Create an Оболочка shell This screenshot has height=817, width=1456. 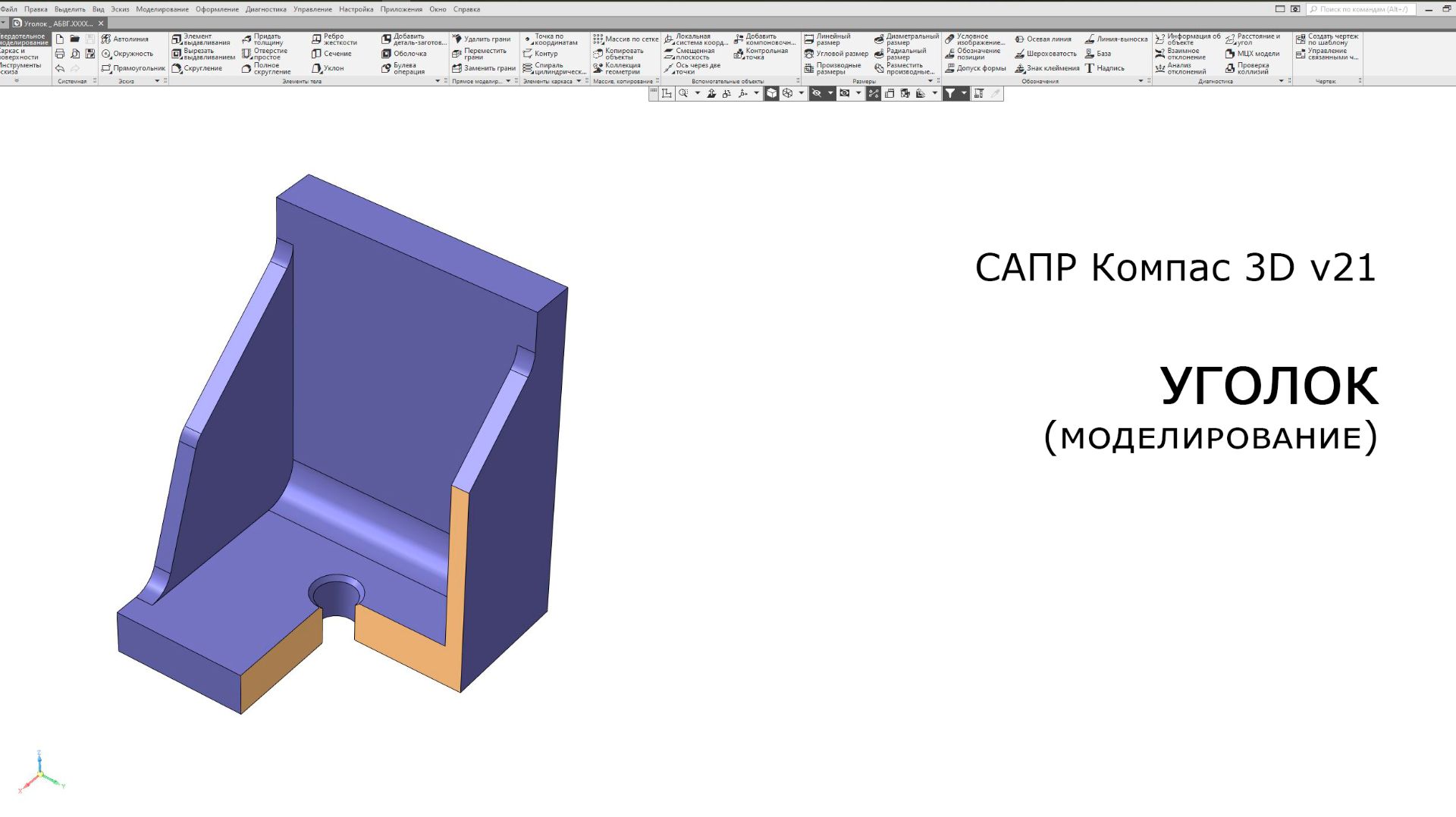click(x=404, y=54)
